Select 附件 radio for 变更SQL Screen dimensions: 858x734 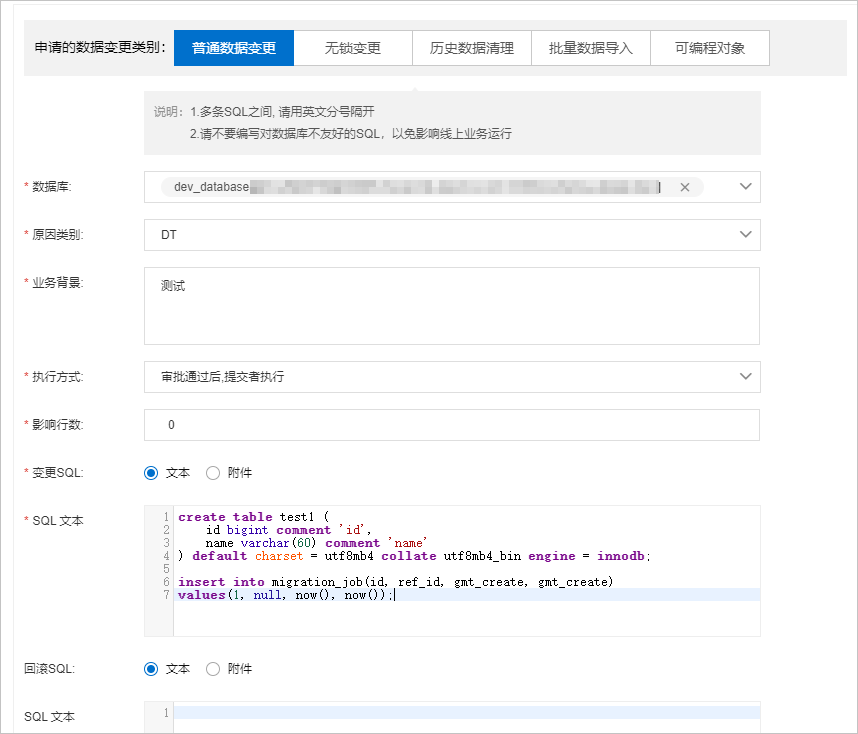(x=213, y=473)
